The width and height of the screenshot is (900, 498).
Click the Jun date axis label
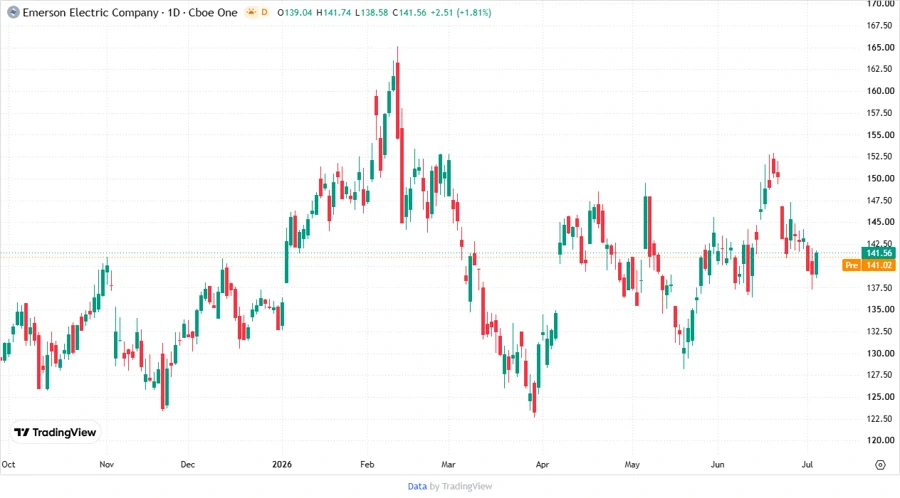coord(717,464)
